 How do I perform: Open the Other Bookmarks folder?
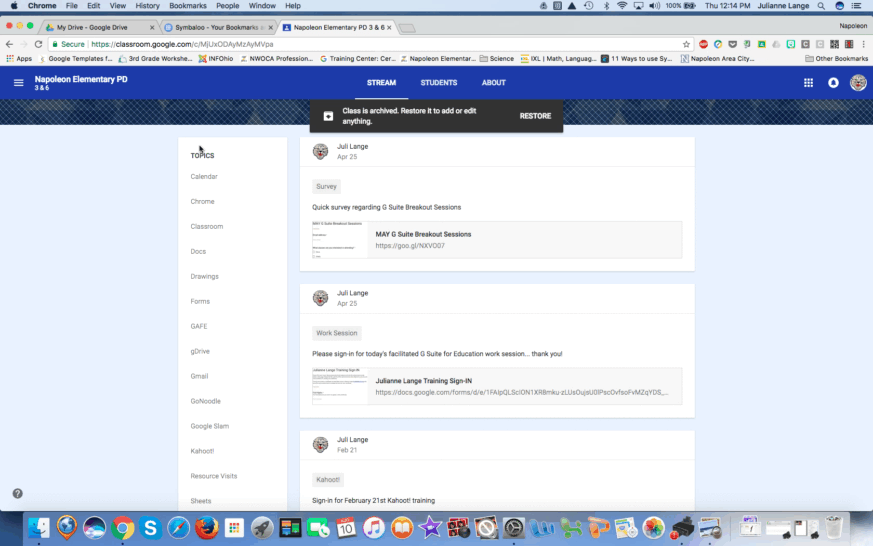(x=836, y=58)
